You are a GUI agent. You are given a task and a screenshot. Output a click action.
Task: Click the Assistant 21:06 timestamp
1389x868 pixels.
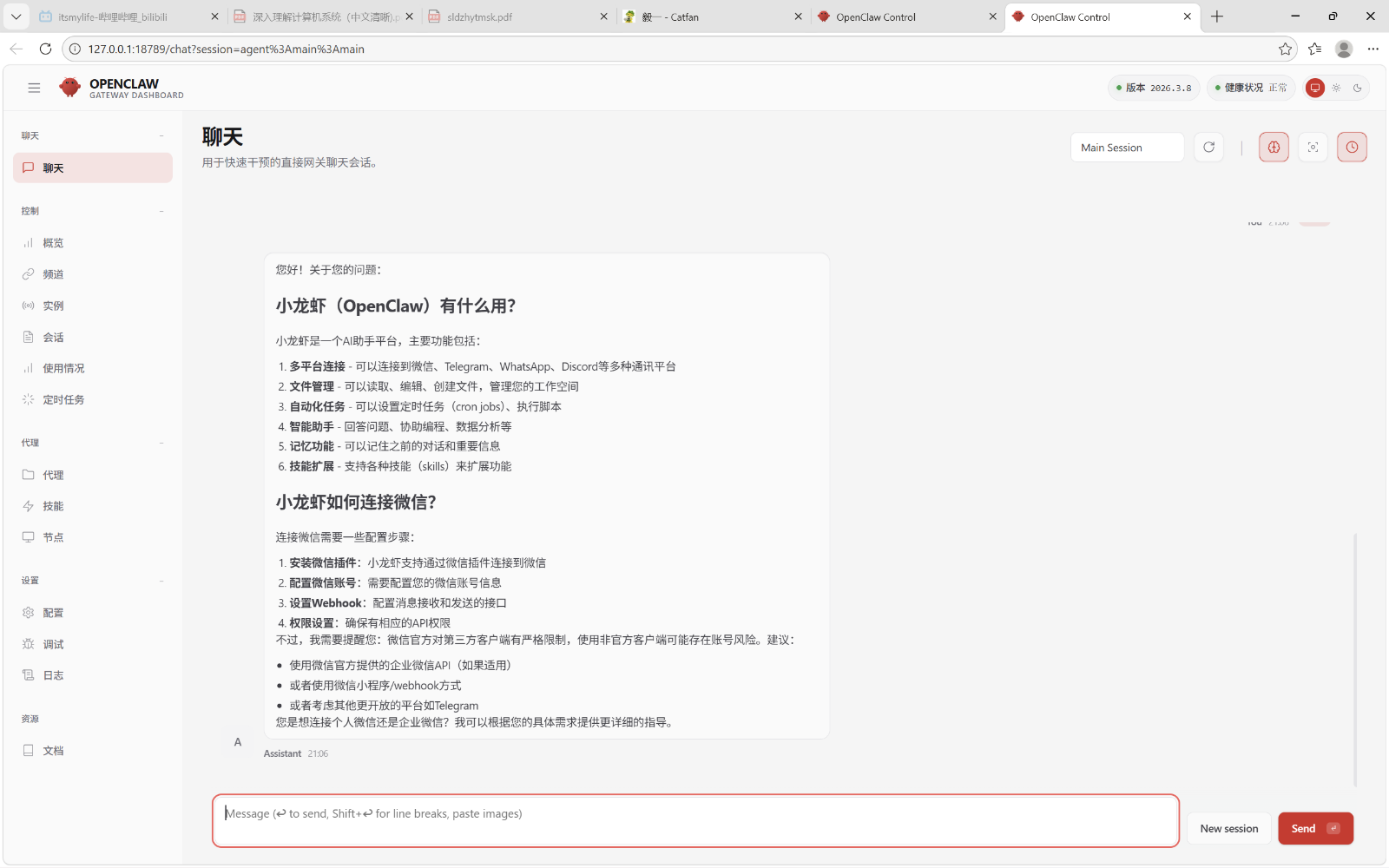318,753
